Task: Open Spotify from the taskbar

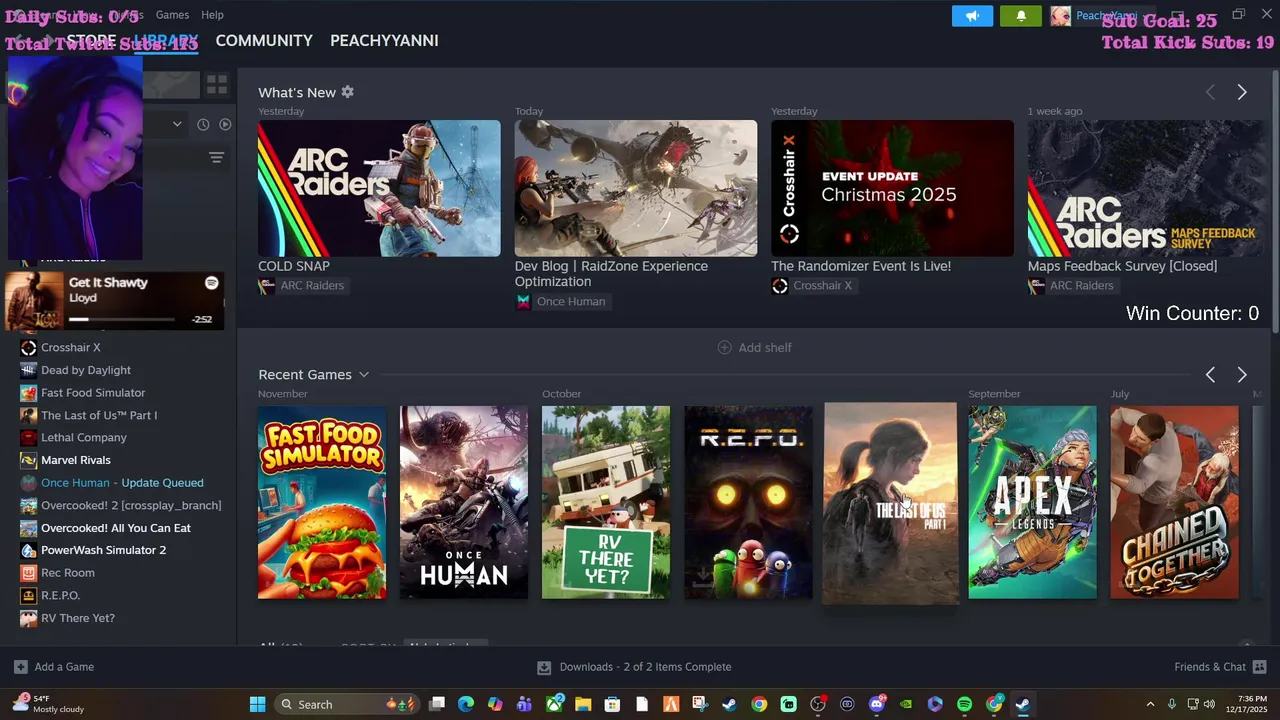Action: click(x=964, y=705)
